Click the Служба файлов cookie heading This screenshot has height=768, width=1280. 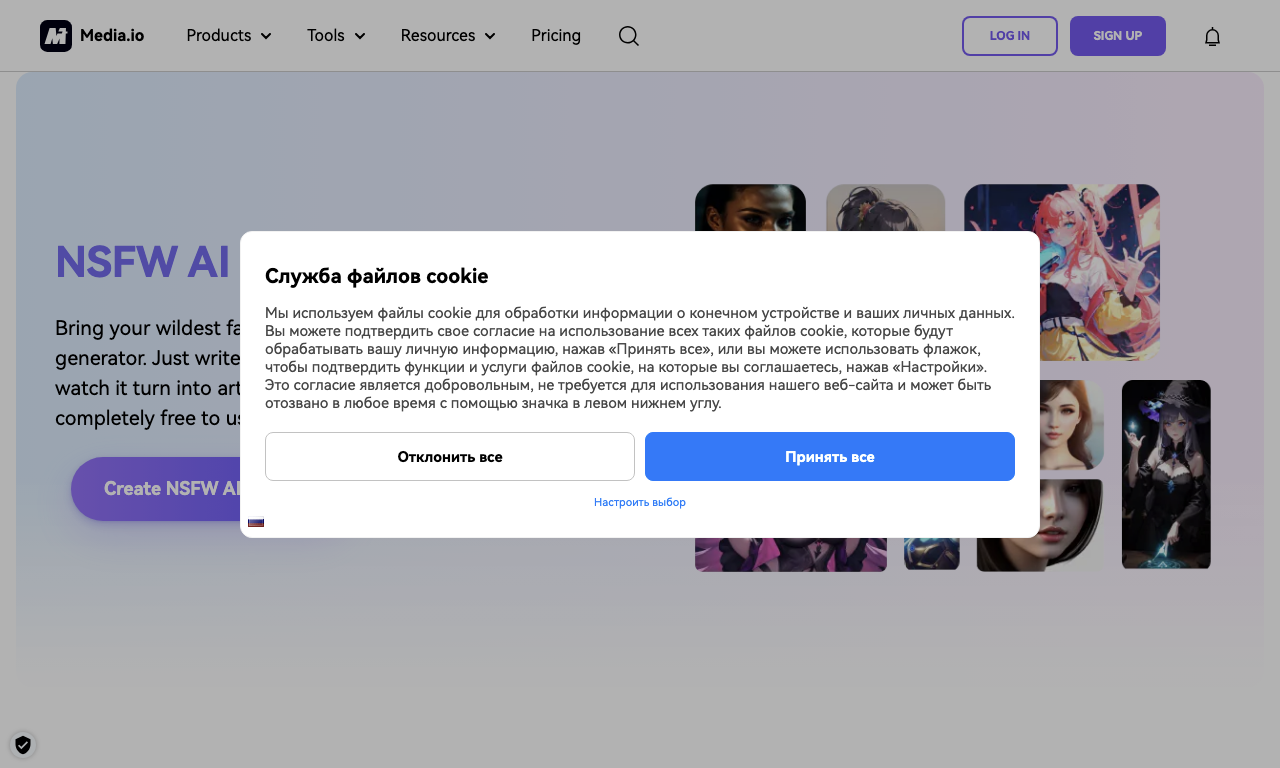(377, 276)
